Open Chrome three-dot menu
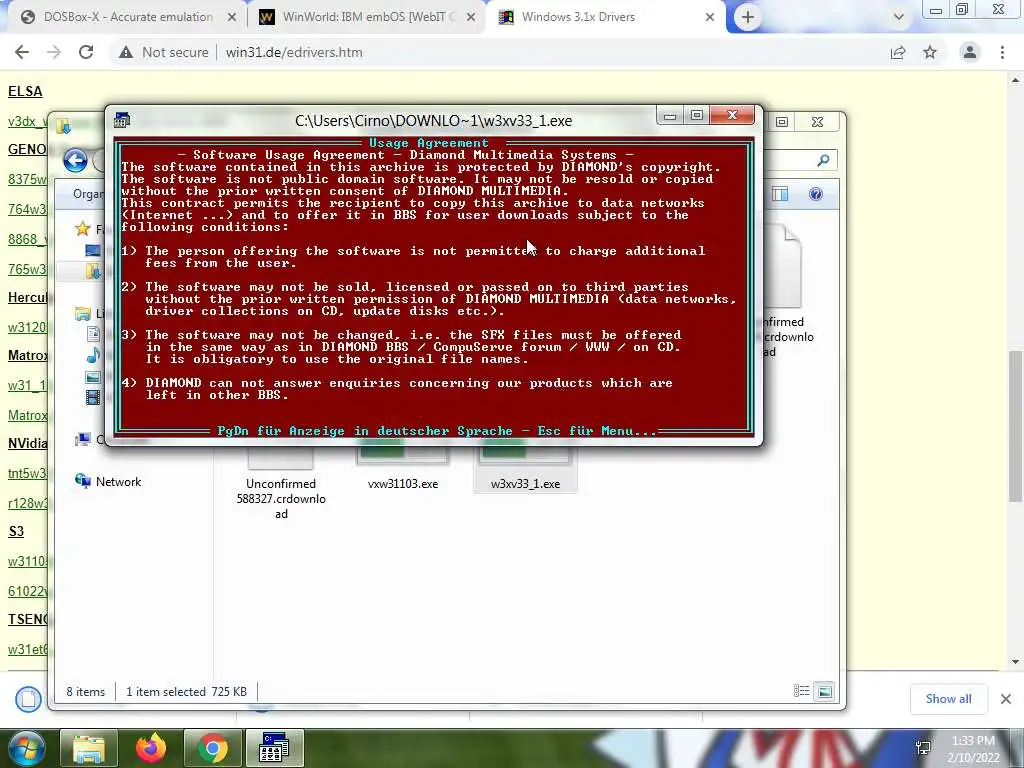The height and width of the screenshot is (768, 1024). click(1002, 52)
